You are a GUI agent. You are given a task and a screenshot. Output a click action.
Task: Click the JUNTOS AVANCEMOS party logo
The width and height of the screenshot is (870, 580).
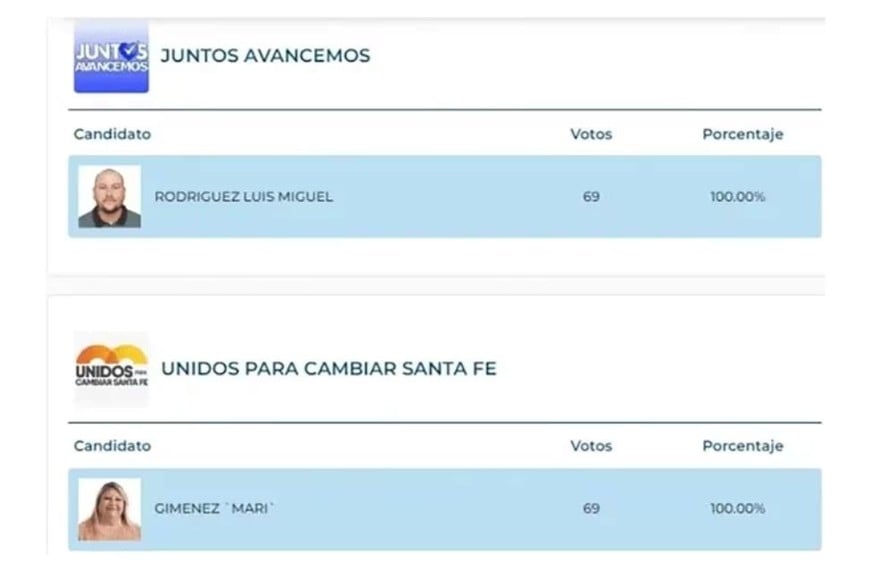point(110,57)
